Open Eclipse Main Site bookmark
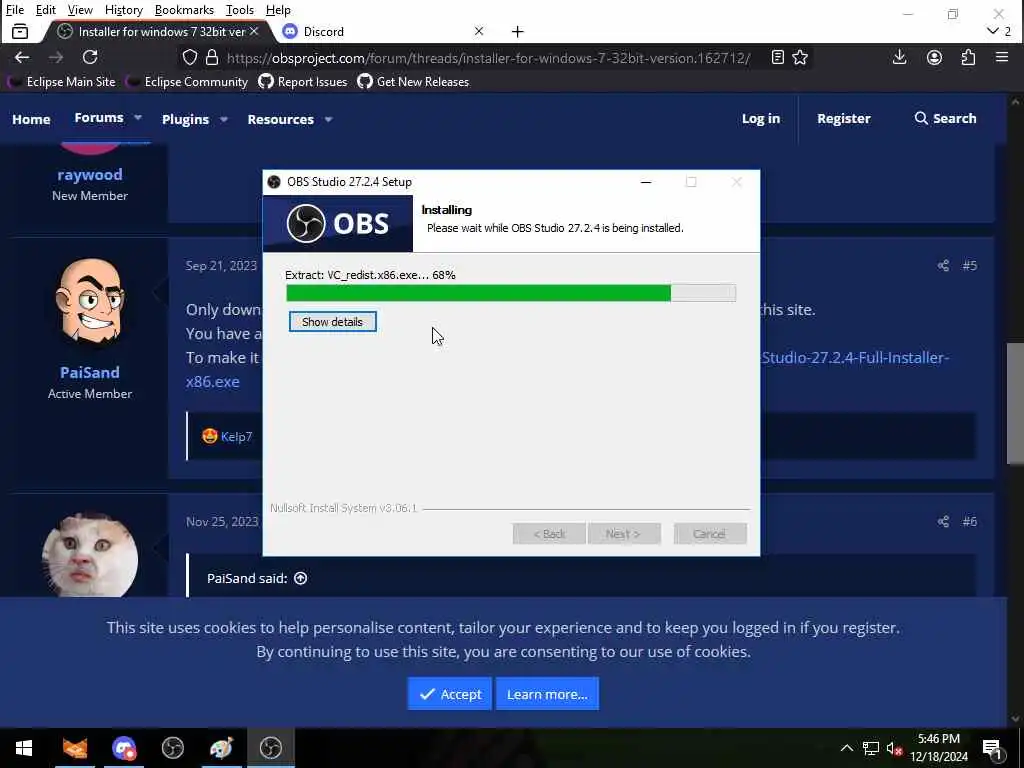The width and height of the screenshot is (1024, 768). click(x=61, y=82)
